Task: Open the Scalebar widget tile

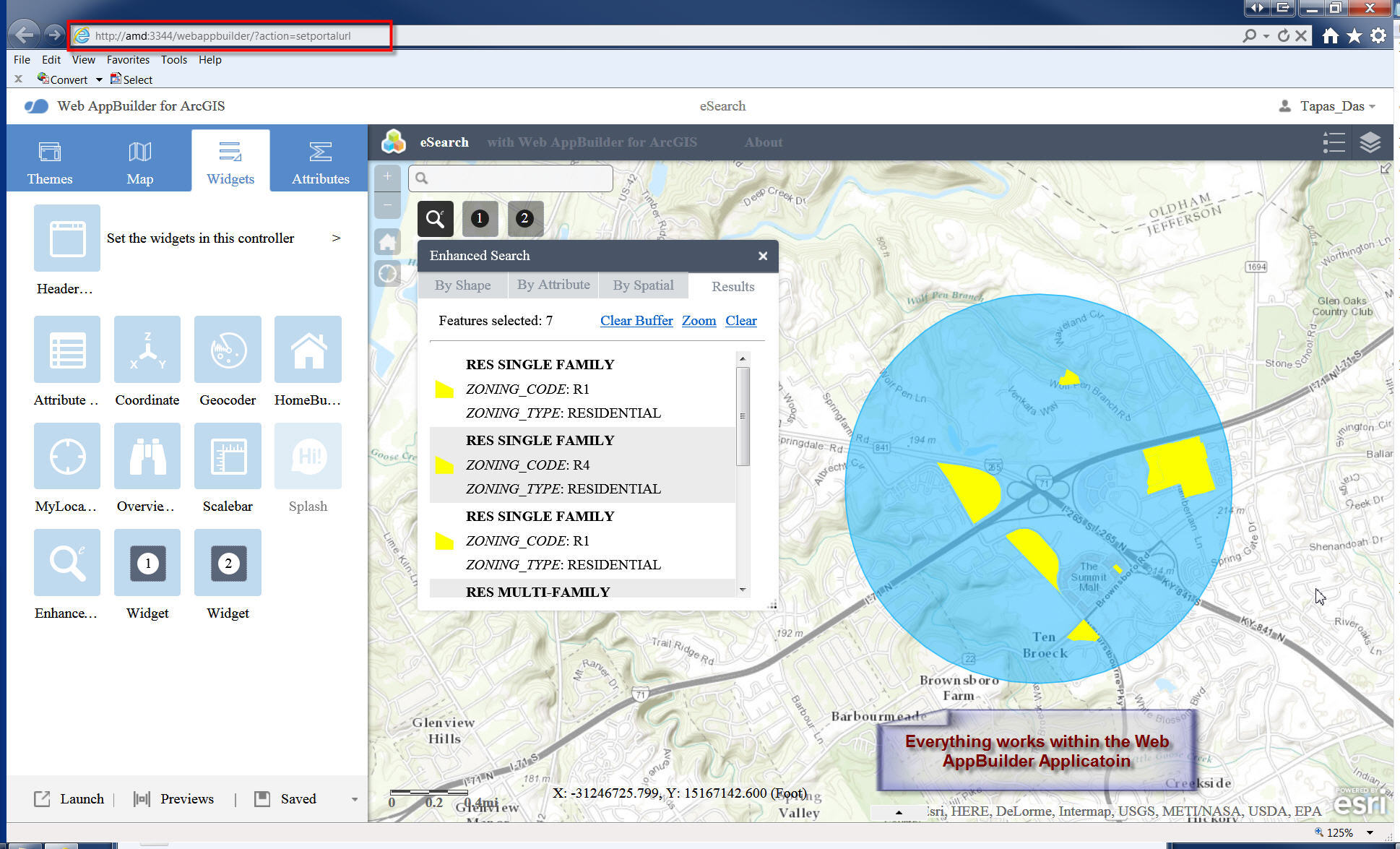Action: coord(228,456)
